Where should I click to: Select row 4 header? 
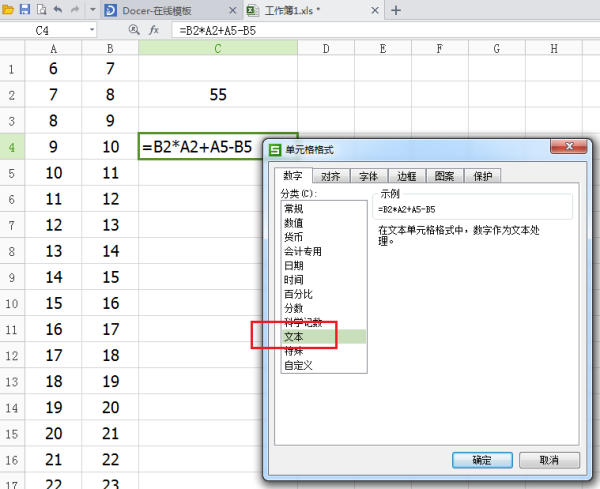click(12, 147)
